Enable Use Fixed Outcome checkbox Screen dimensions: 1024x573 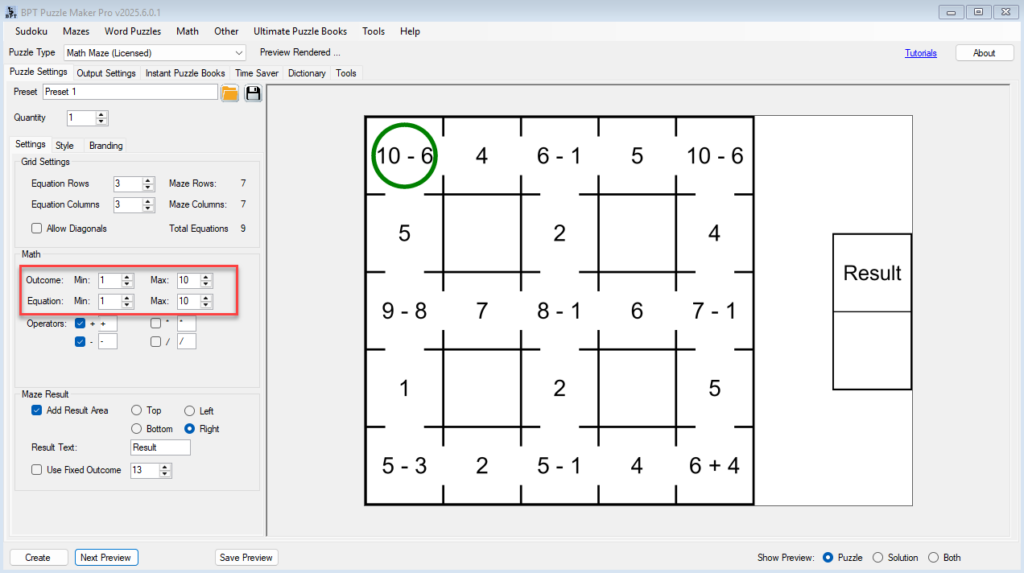click(37, 470)
